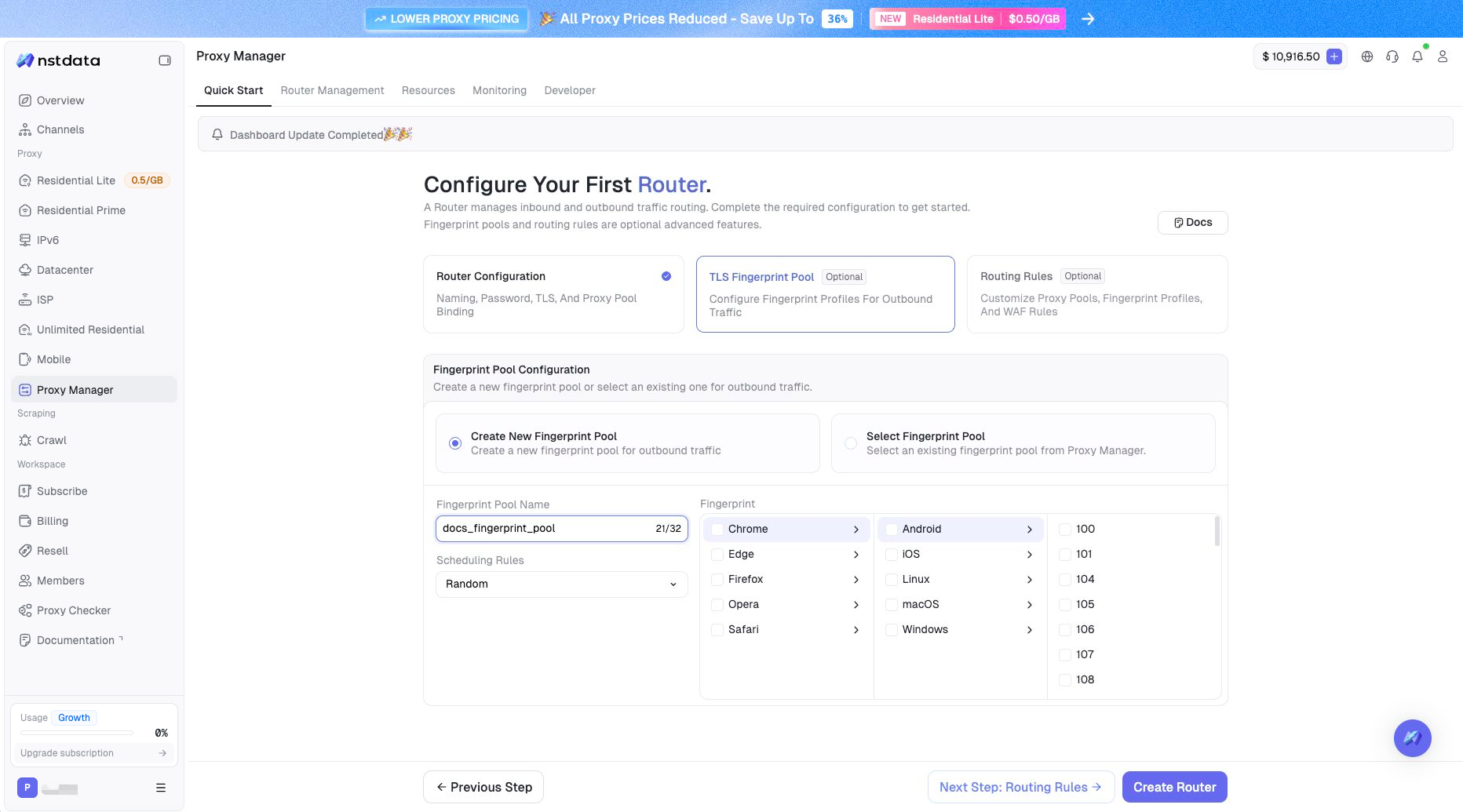Collapse the sidebar with the panel icon

pos(165,60)
